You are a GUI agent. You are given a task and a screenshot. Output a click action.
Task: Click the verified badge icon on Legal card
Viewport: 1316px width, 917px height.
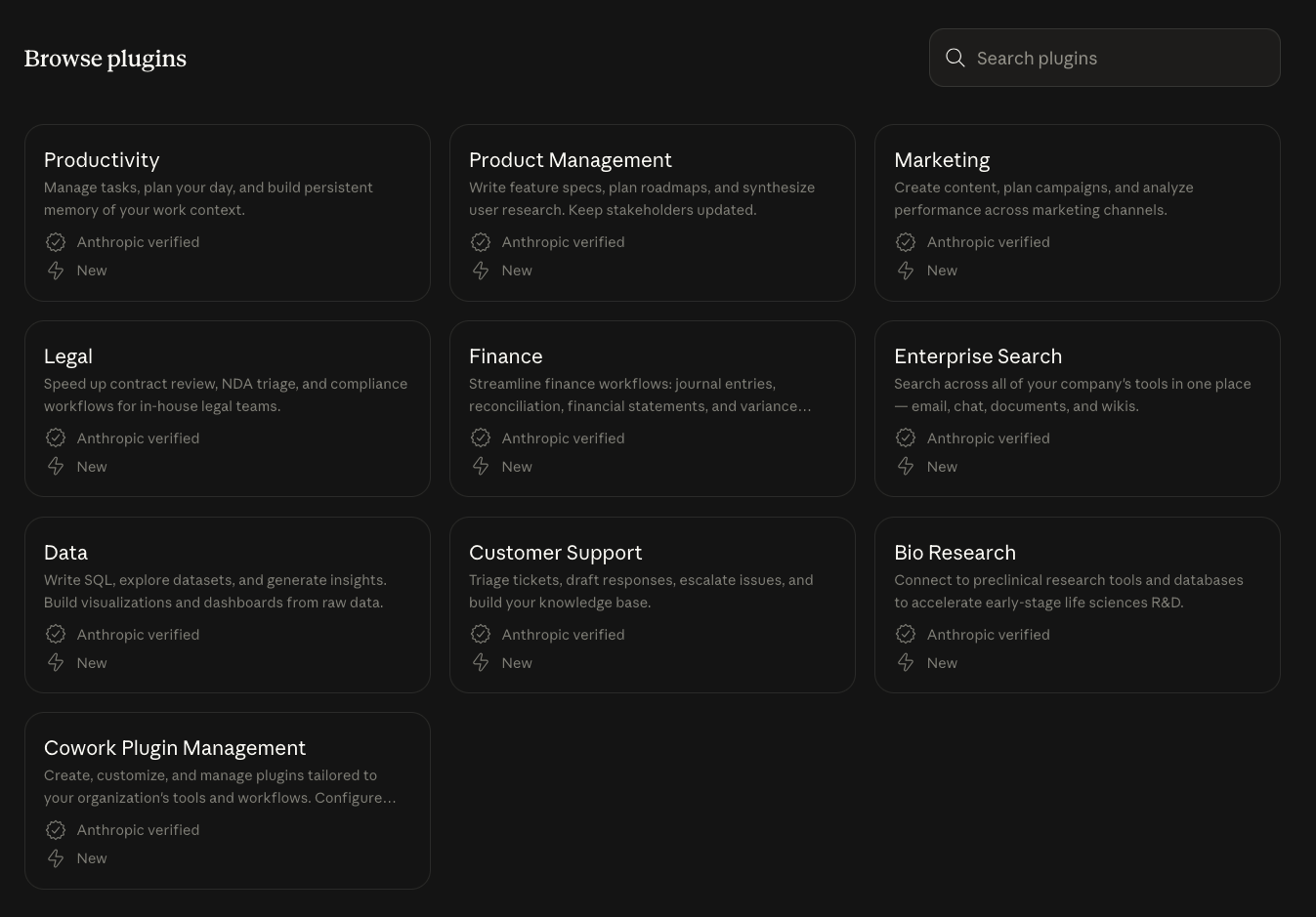(56, 438)
